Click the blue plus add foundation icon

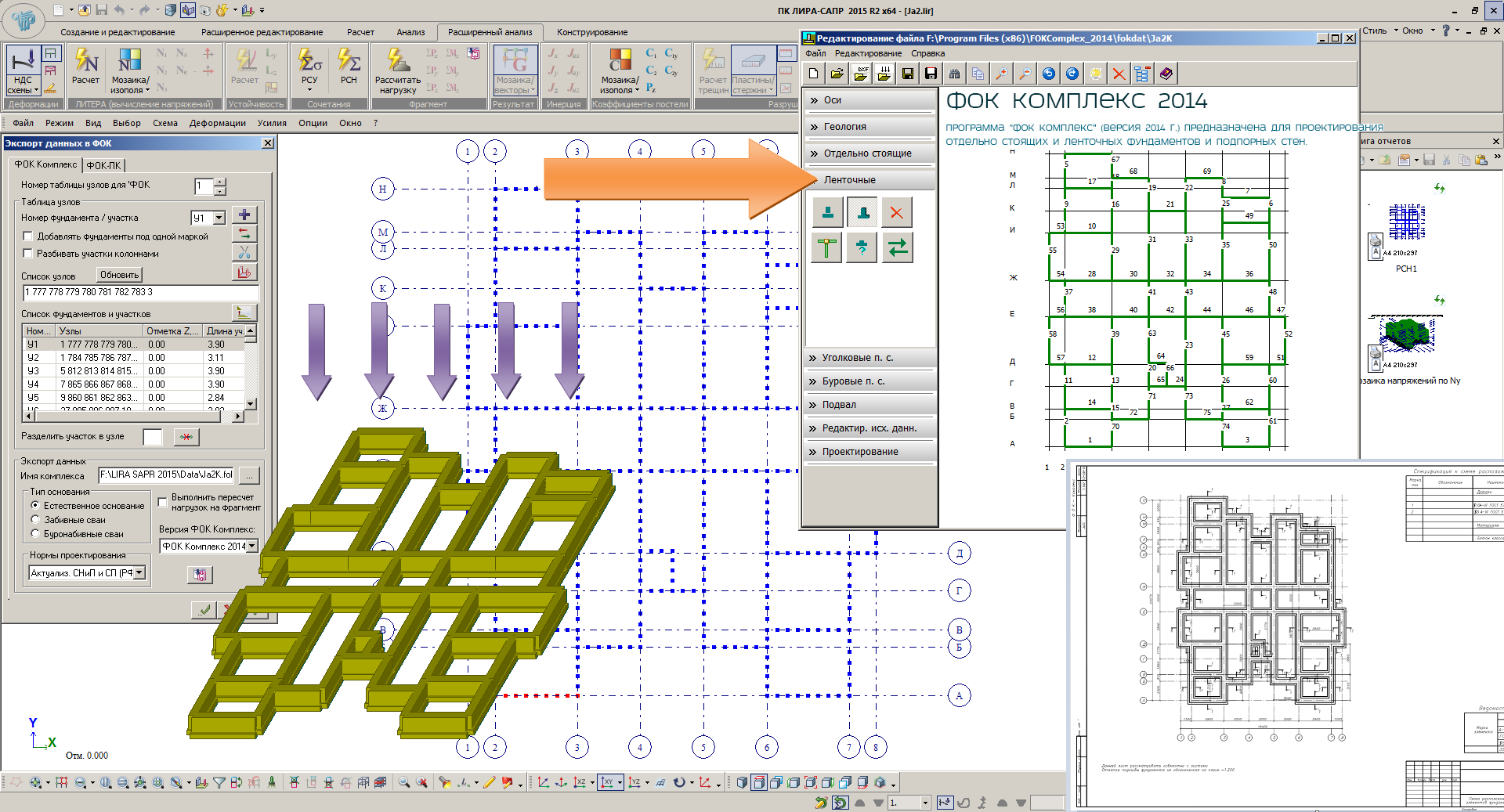click(244, 215)
